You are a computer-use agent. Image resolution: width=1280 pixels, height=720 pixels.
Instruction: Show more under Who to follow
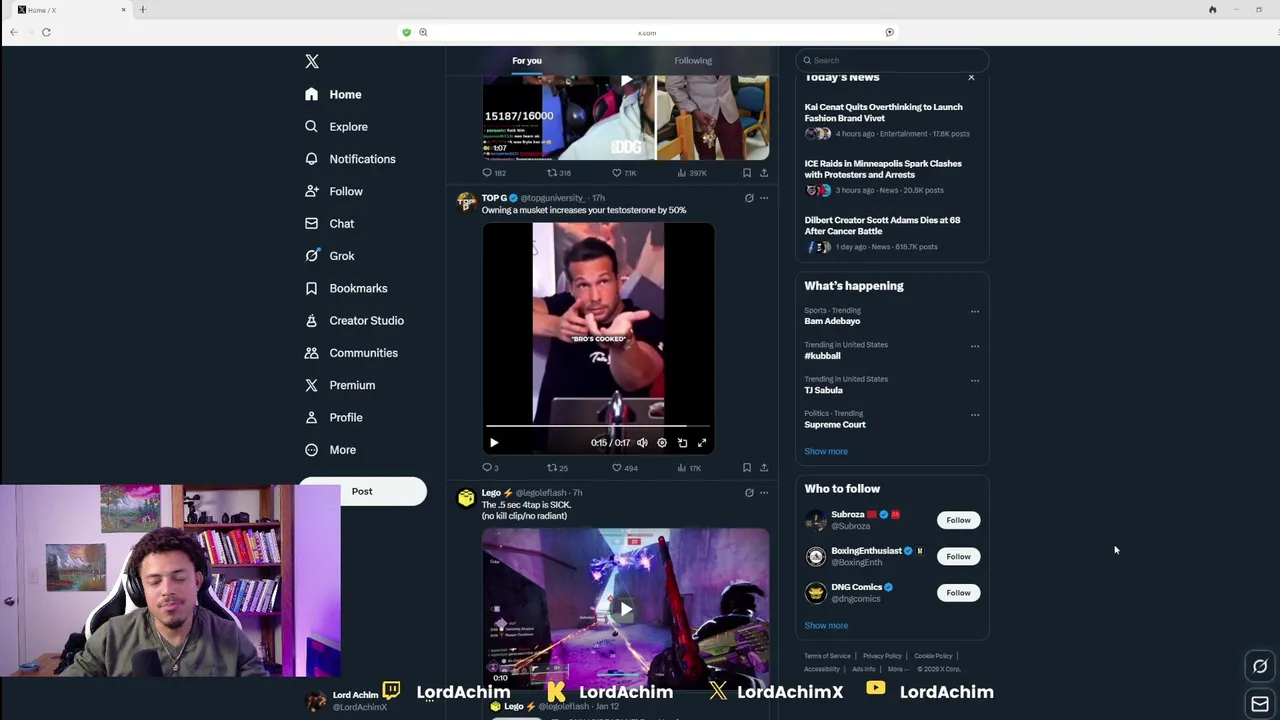[826, 625]
